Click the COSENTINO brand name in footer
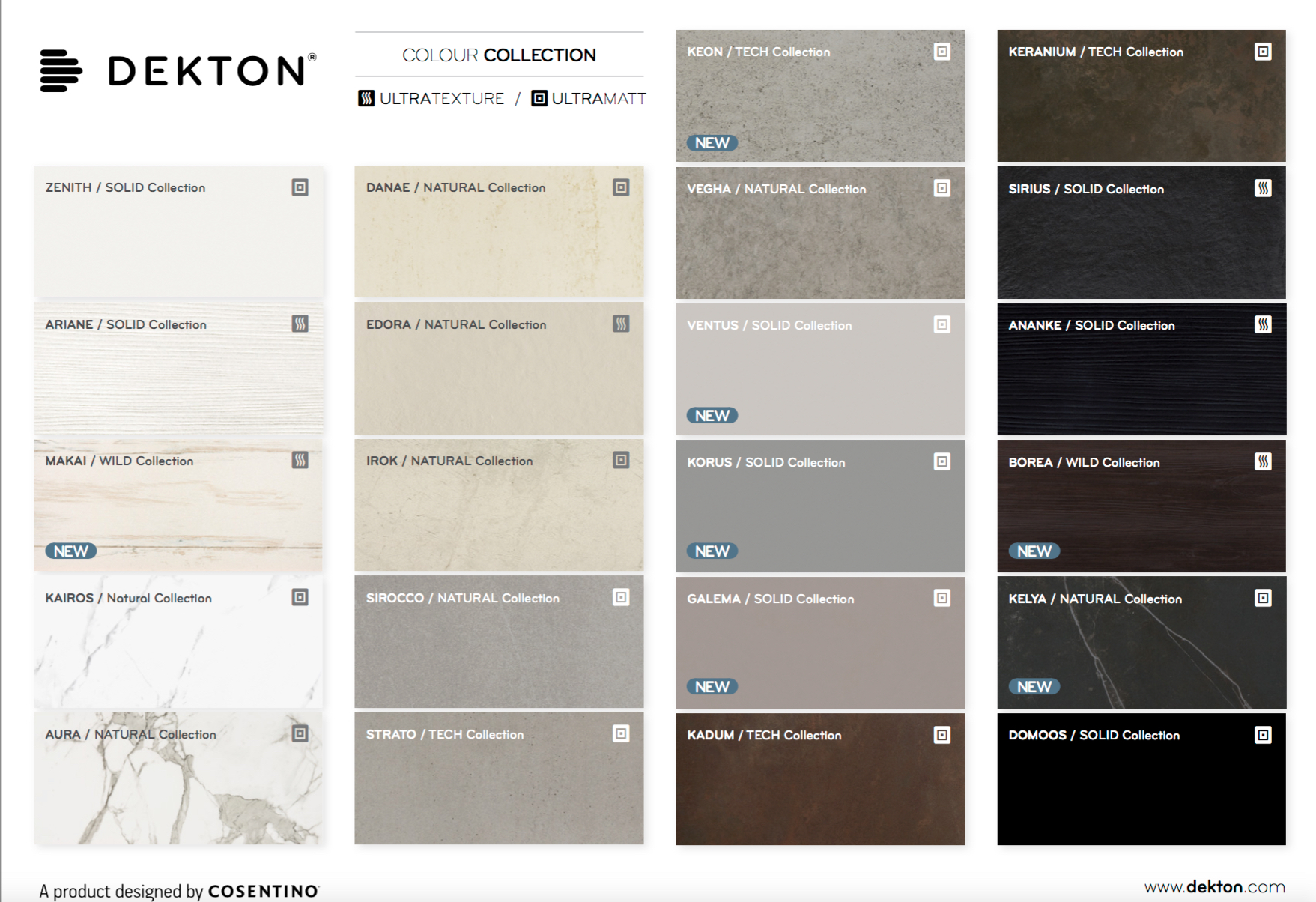Viewport: 1316px width, 902px height. pyautogui.click(x=264, y=891)
